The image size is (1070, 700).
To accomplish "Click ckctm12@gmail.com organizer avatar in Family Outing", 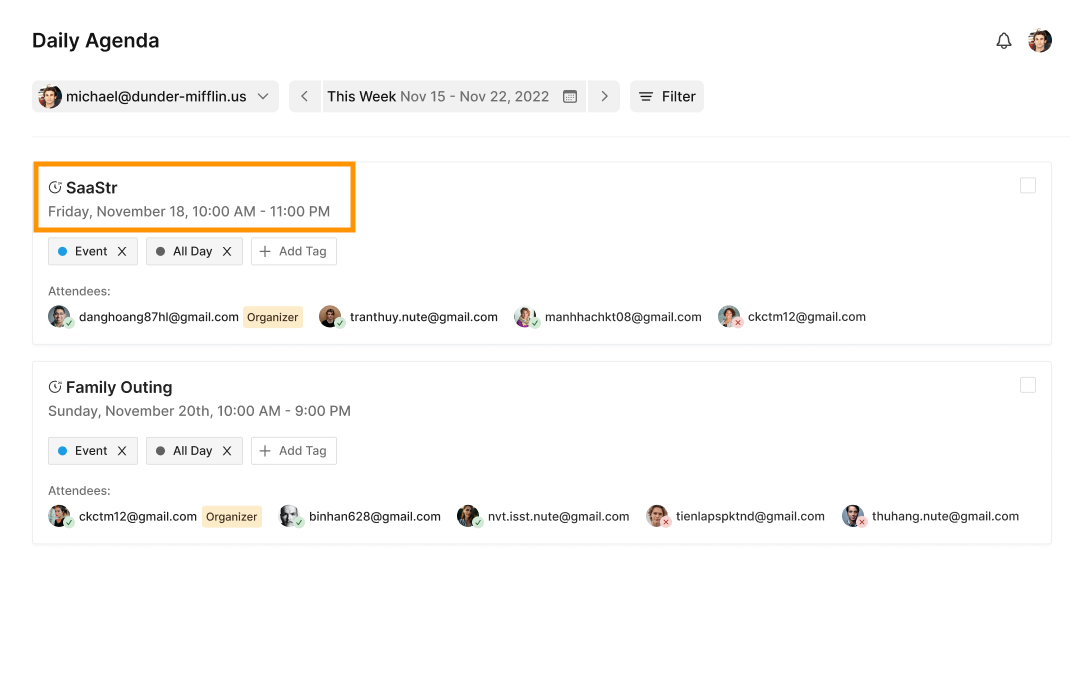I will pos(59,516).
